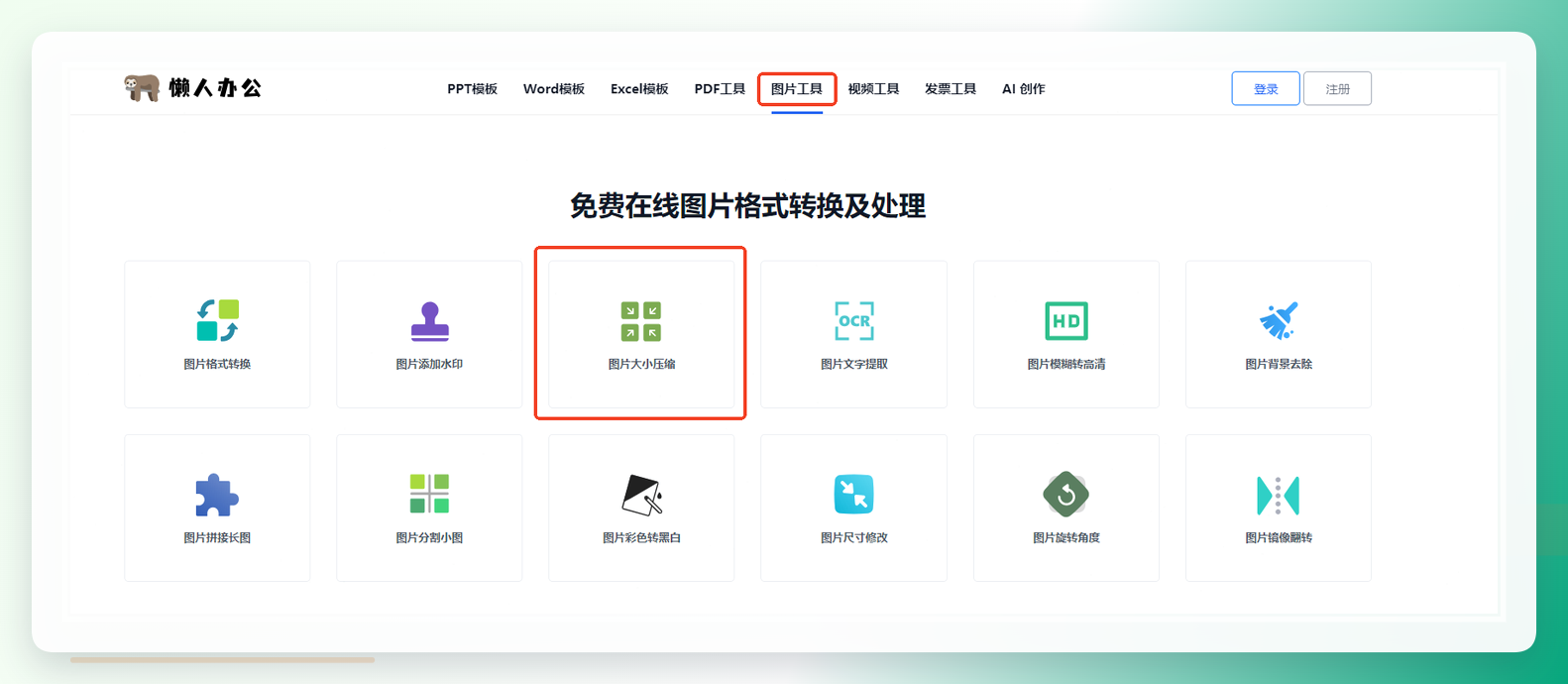Click the 图片文字提取 label

pos(854,364)
